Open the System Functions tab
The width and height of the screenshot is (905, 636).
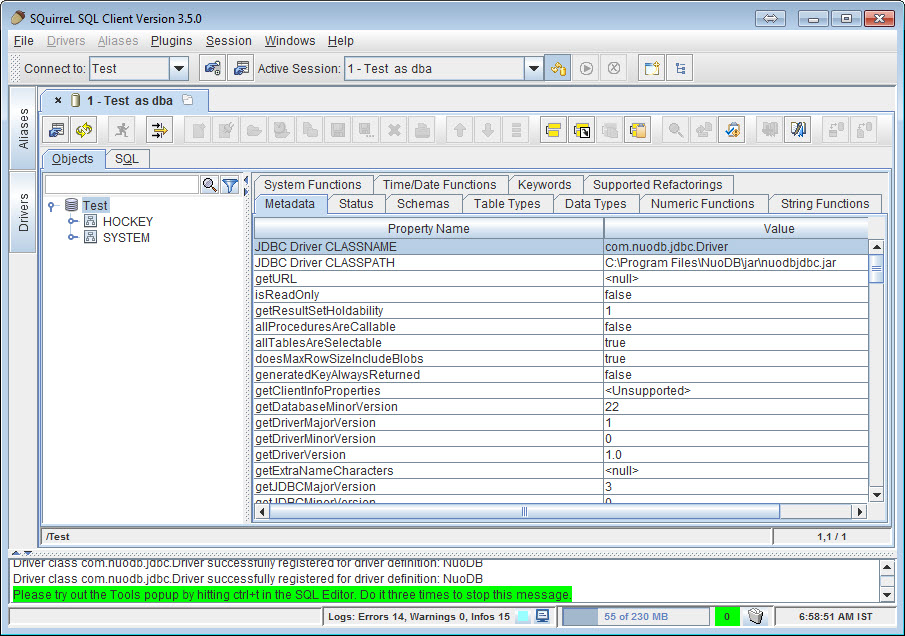pos(313,185)
